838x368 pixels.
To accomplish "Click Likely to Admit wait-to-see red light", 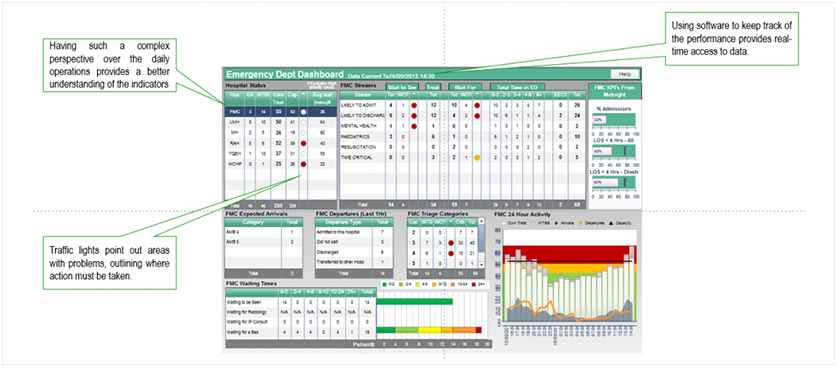I will pyautogui.click(x=414, y=106).
